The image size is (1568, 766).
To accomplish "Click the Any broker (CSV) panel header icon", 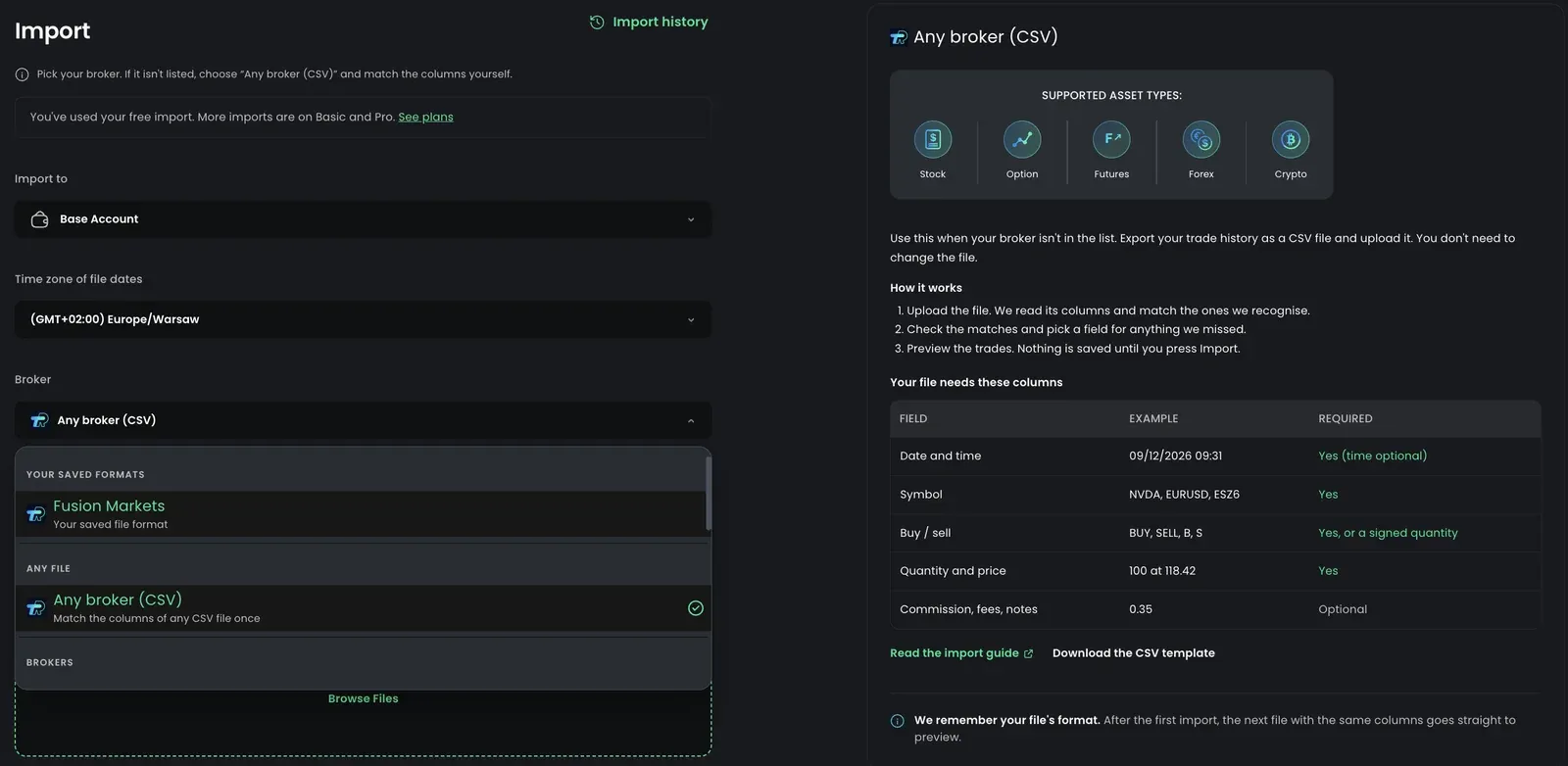I will tap(899, 38).
